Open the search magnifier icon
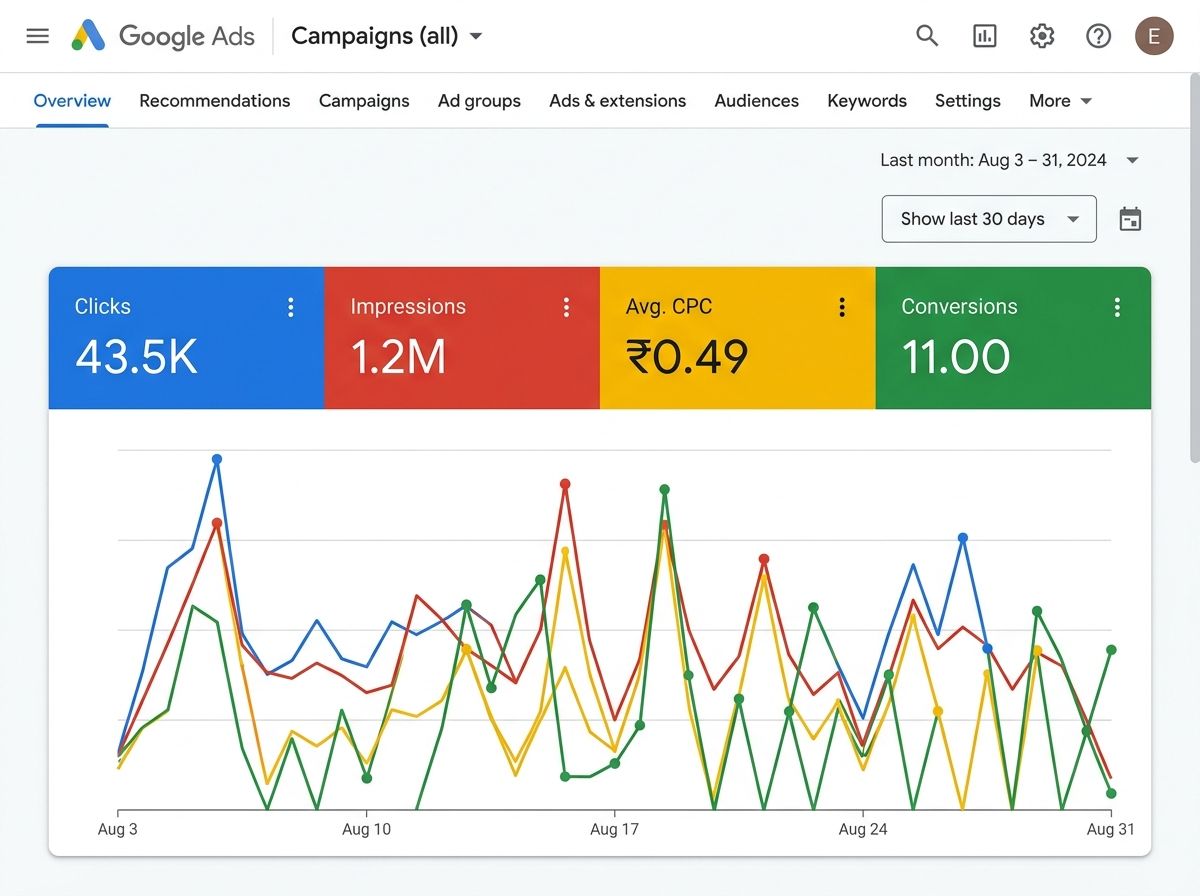This screenshot has height=896, width=1200. (927, 36)
